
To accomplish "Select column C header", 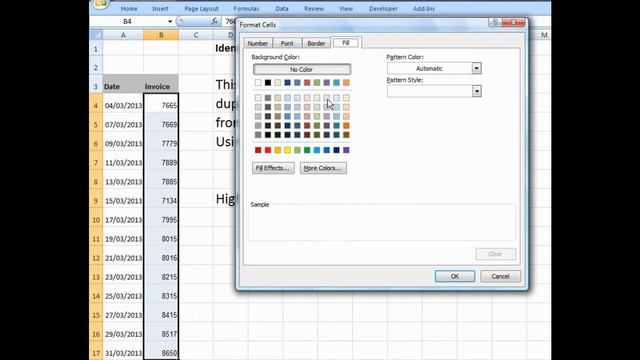I will [x=196, y=35].
